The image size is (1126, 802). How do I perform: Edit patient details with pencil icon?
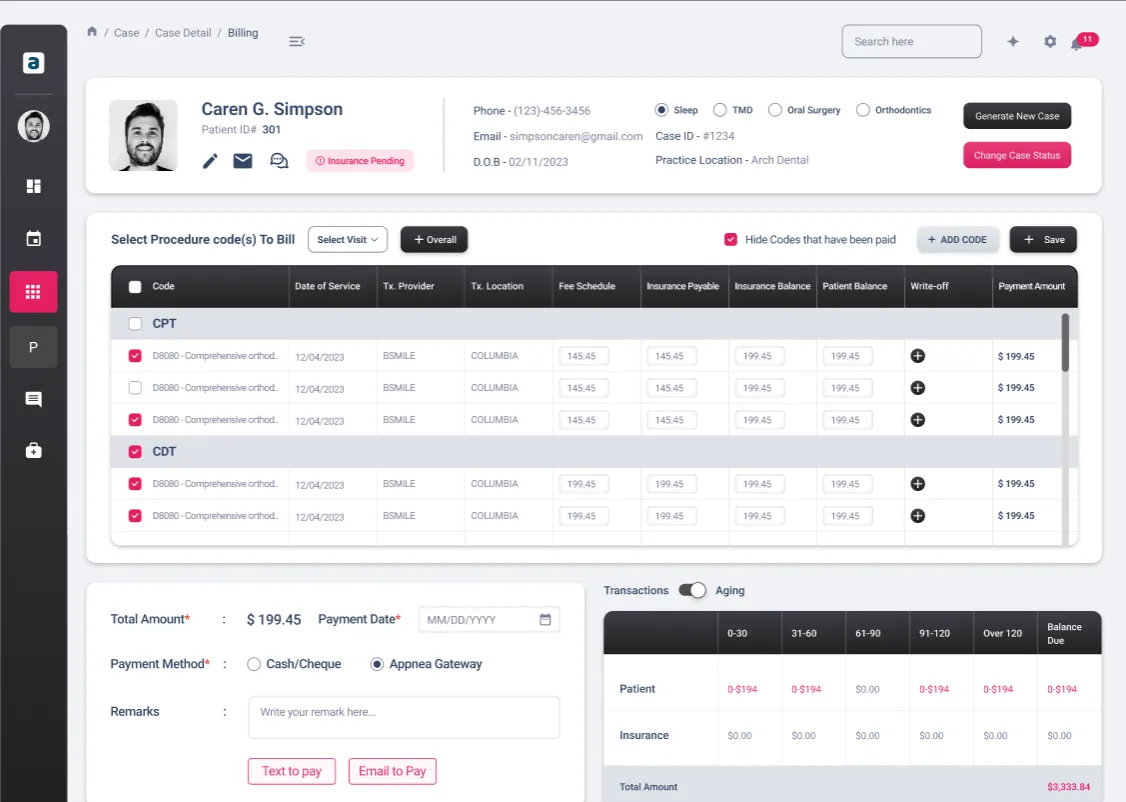tap(210, 161)
